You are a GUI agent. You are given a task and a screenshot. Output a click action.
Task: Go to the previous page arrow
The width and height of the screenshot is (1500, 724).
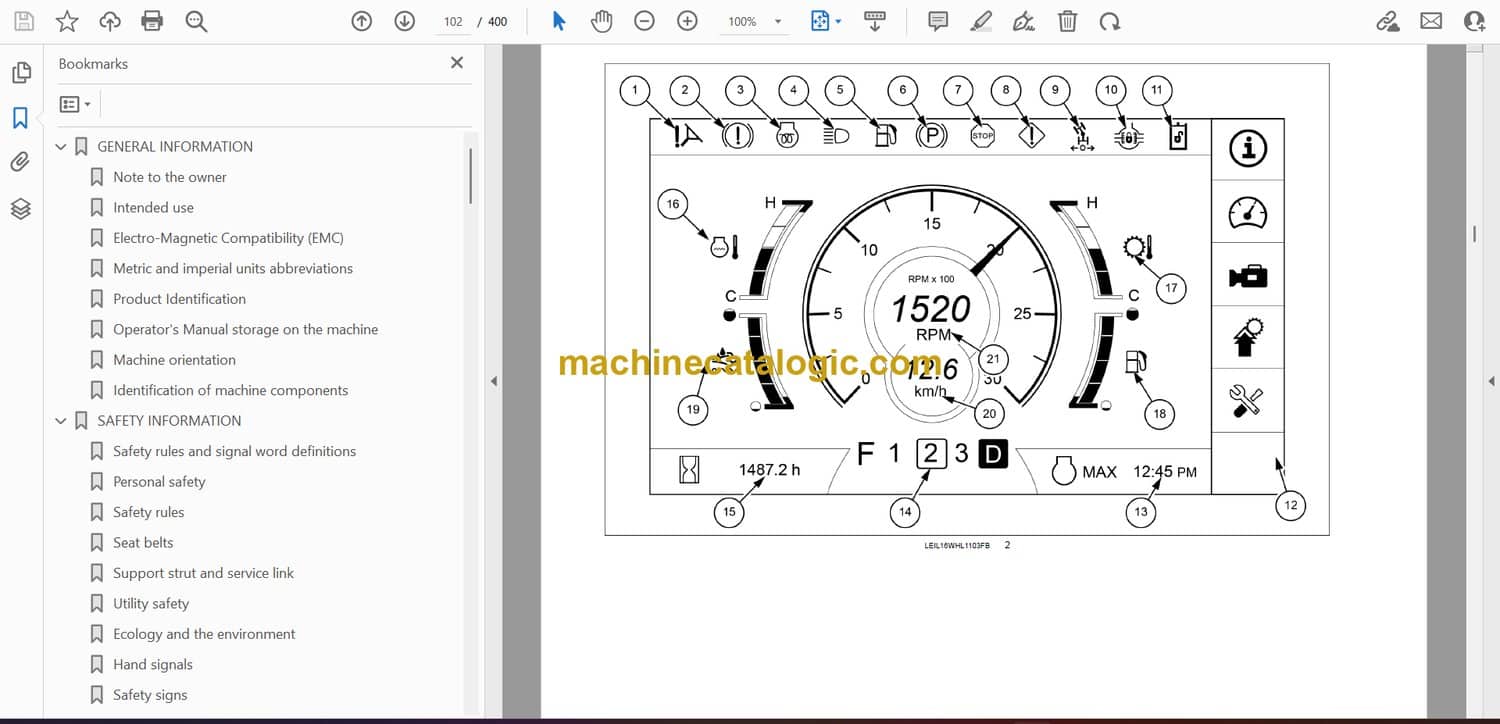point(362,21)
